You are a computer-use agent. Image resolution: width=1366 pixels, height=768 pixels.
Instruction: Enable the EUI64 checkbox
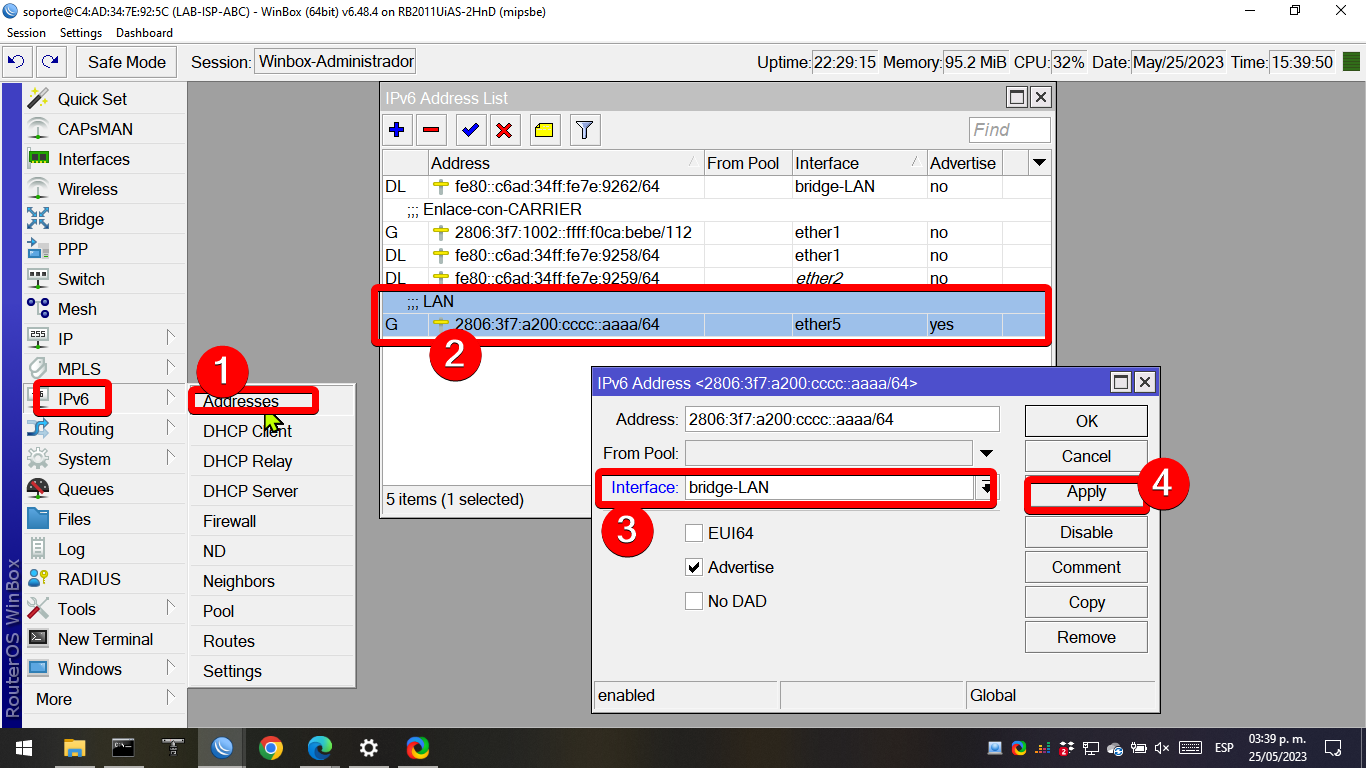tap(694, 533)
